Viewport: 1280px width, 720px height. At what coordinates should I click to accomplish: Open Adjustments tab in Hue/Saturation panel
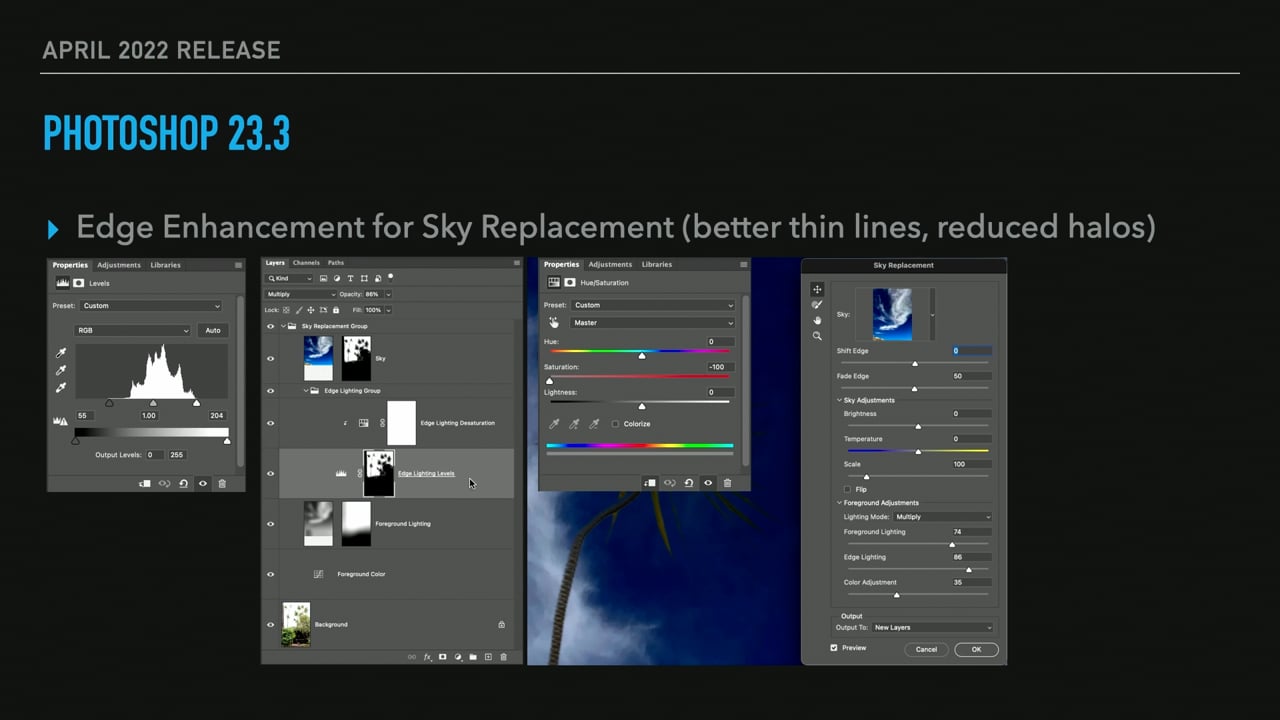[610, 264]
